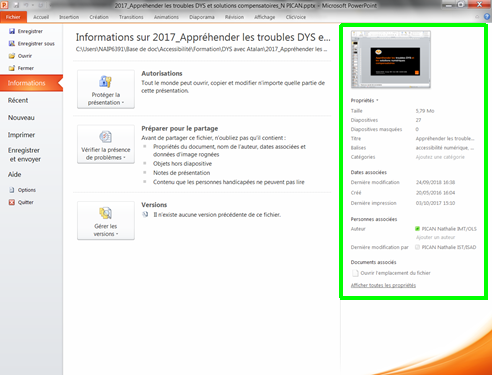Click the Personnes associées heading
The height and width of the screenshot is (375, 492).
[x=374, y=219]
